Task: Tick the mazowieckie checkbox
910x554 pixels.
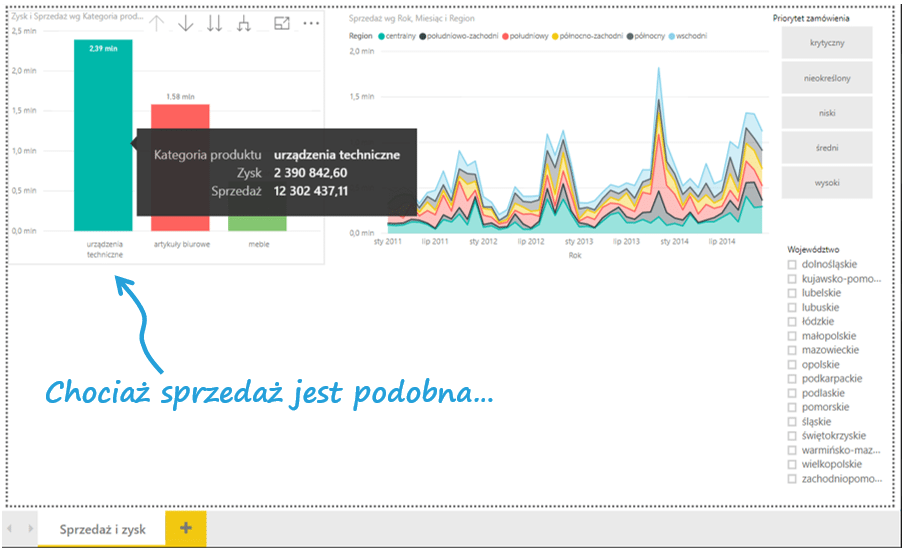Action: pos(792,350)
